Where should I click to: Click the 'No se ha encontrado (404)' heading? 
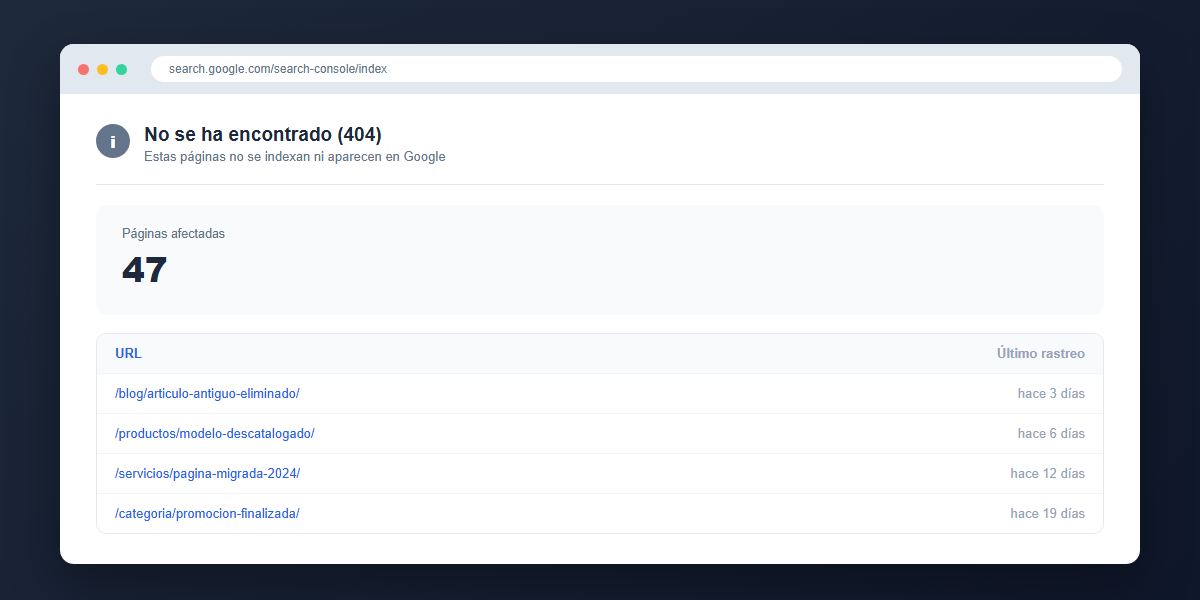click(263, 134)
